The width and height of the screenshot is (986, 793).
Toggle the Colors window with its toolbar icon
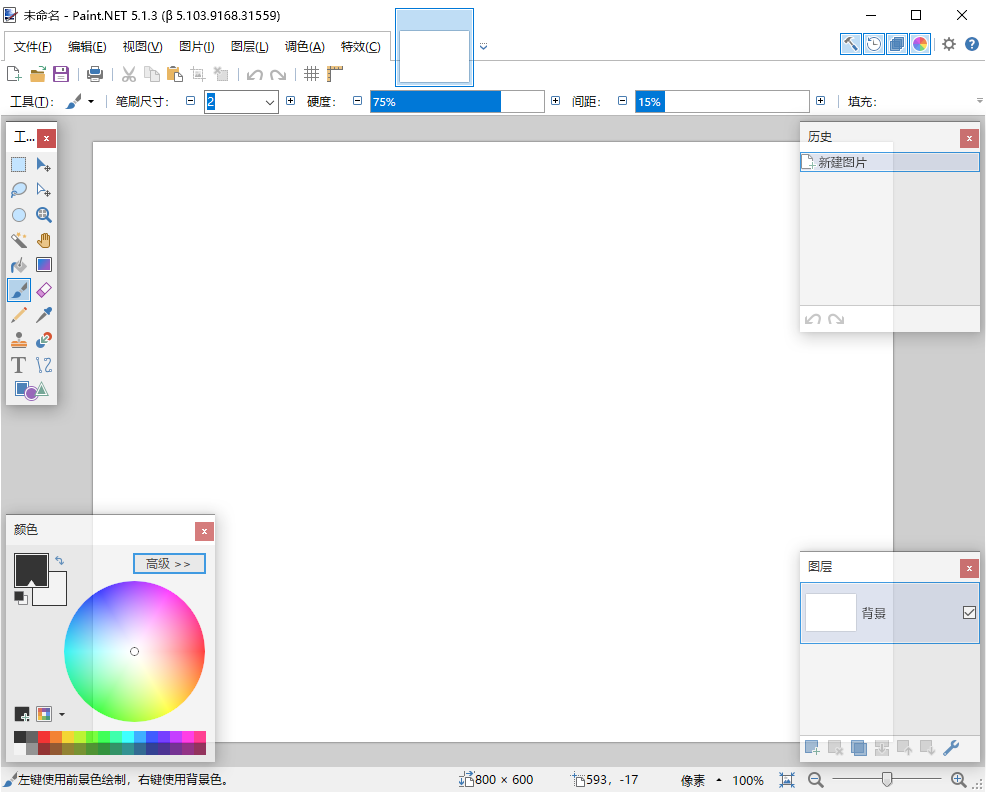[x=919, y=44]
